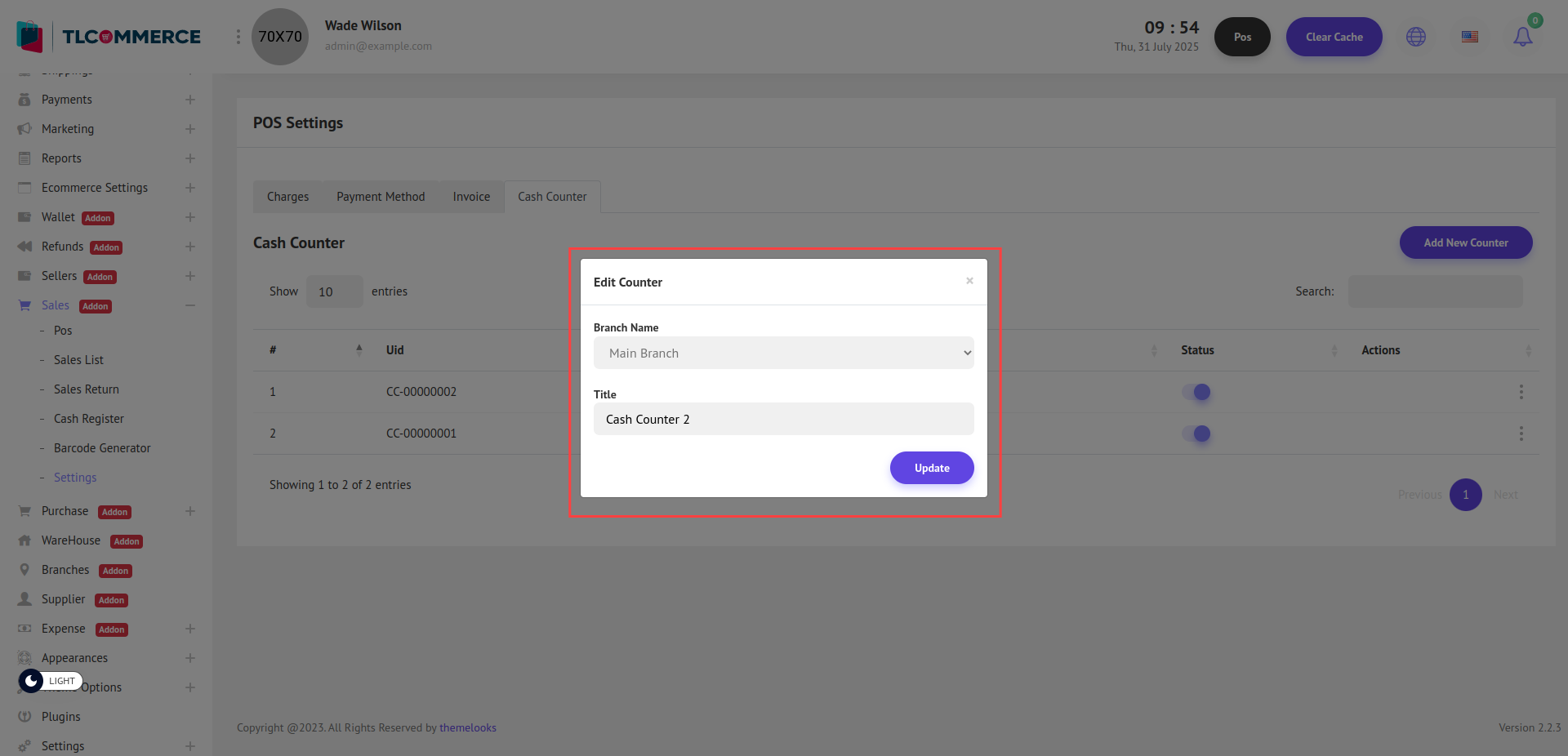Click the Clear Cache button
Image resolution: width=1568 pixels, height=756 pixels.
coord(1334,37)
